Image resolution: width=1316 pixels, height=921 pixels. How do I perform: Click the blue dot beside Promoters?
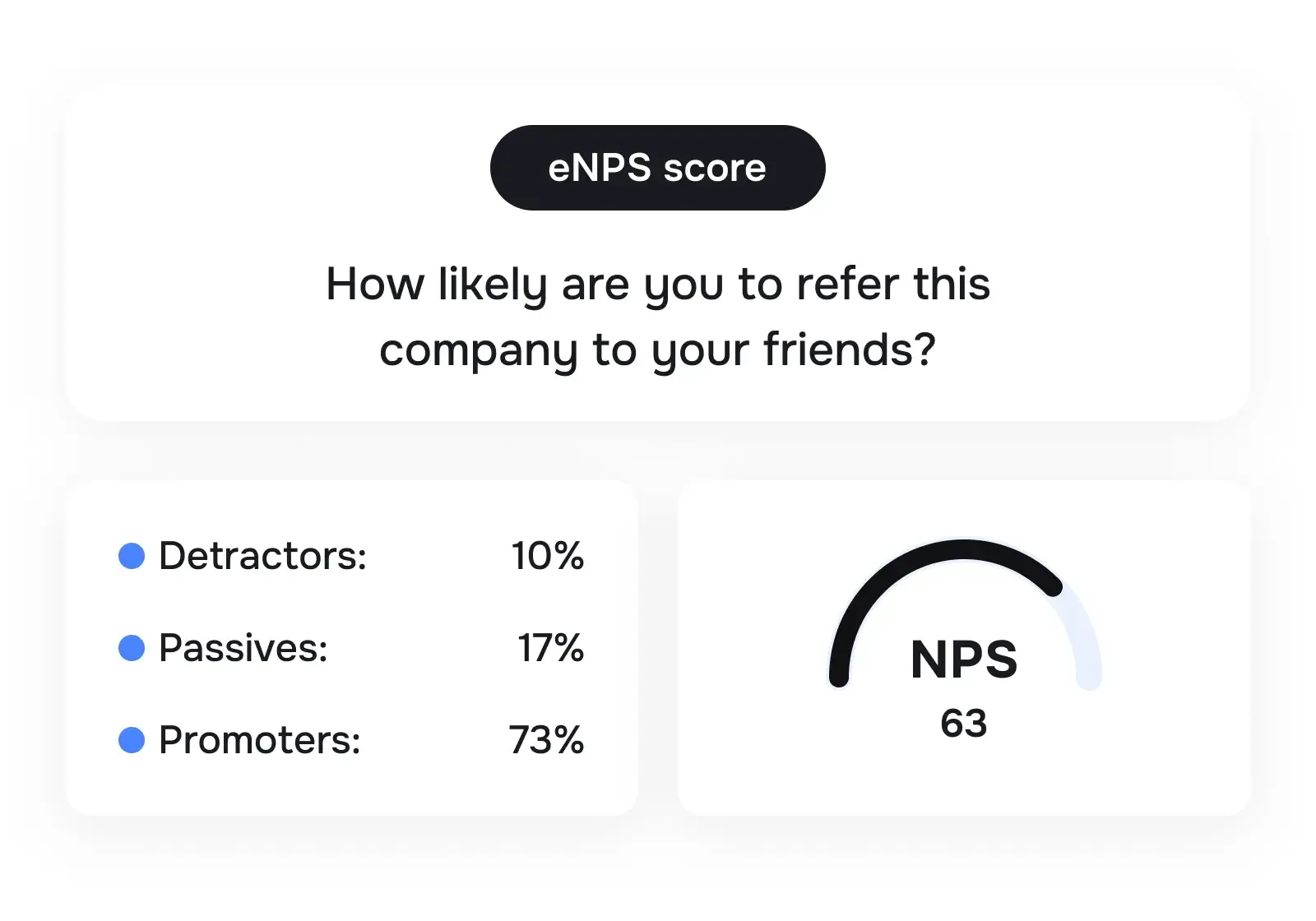132,740
